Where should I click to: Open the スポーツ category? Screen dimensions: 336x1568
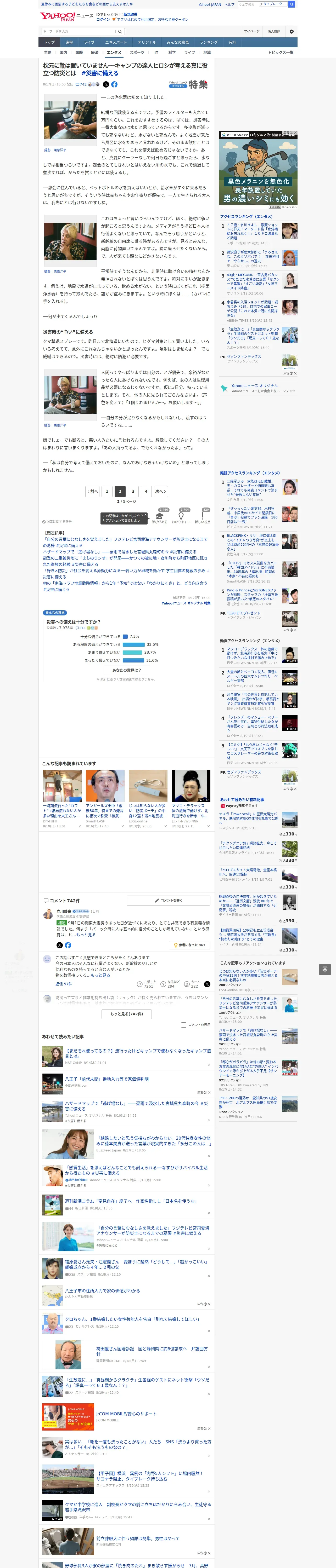tap(137, 52)
